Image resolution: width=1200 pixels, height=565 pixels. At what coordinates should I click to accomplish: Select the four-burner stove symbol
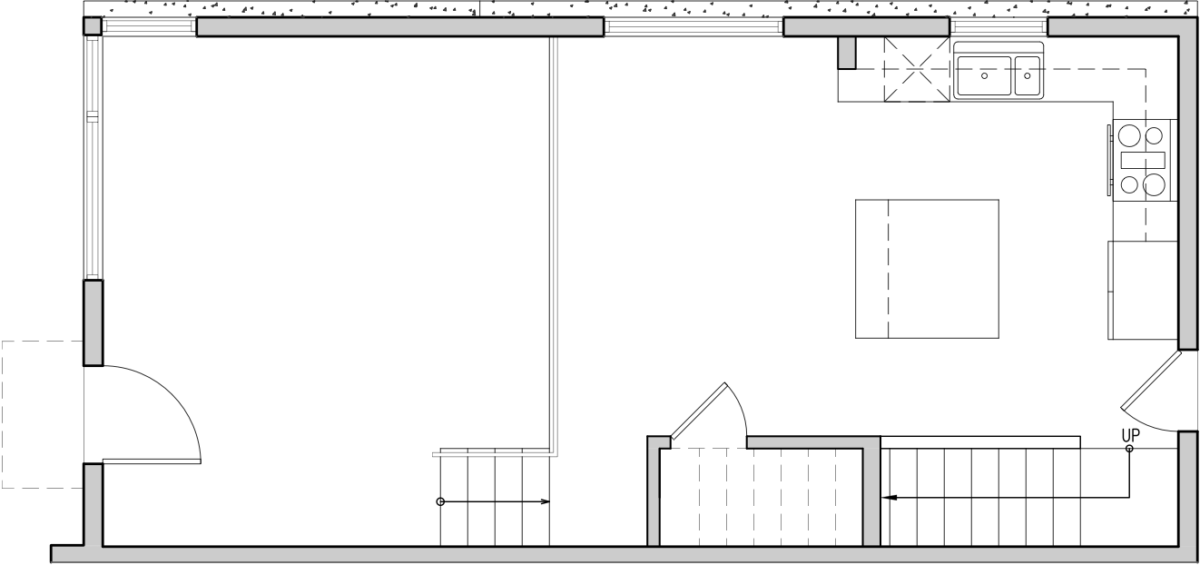(x=1143, y=160)
